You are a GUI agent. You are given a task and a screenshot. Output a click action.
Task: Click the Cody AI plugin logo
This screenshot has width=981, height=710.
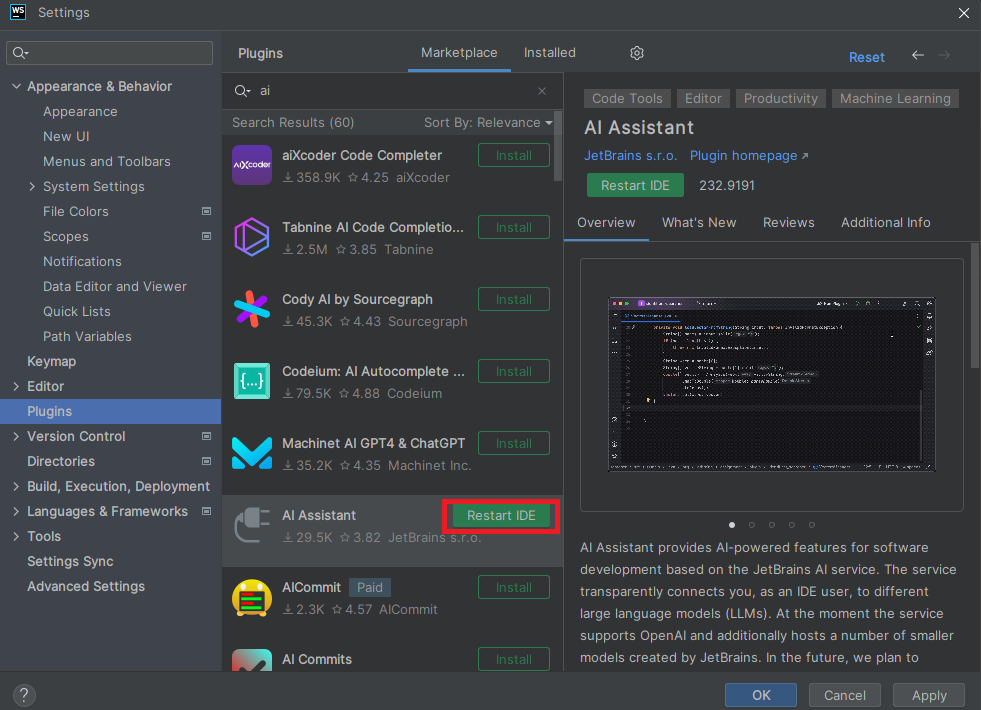click(x=252, y=309)
